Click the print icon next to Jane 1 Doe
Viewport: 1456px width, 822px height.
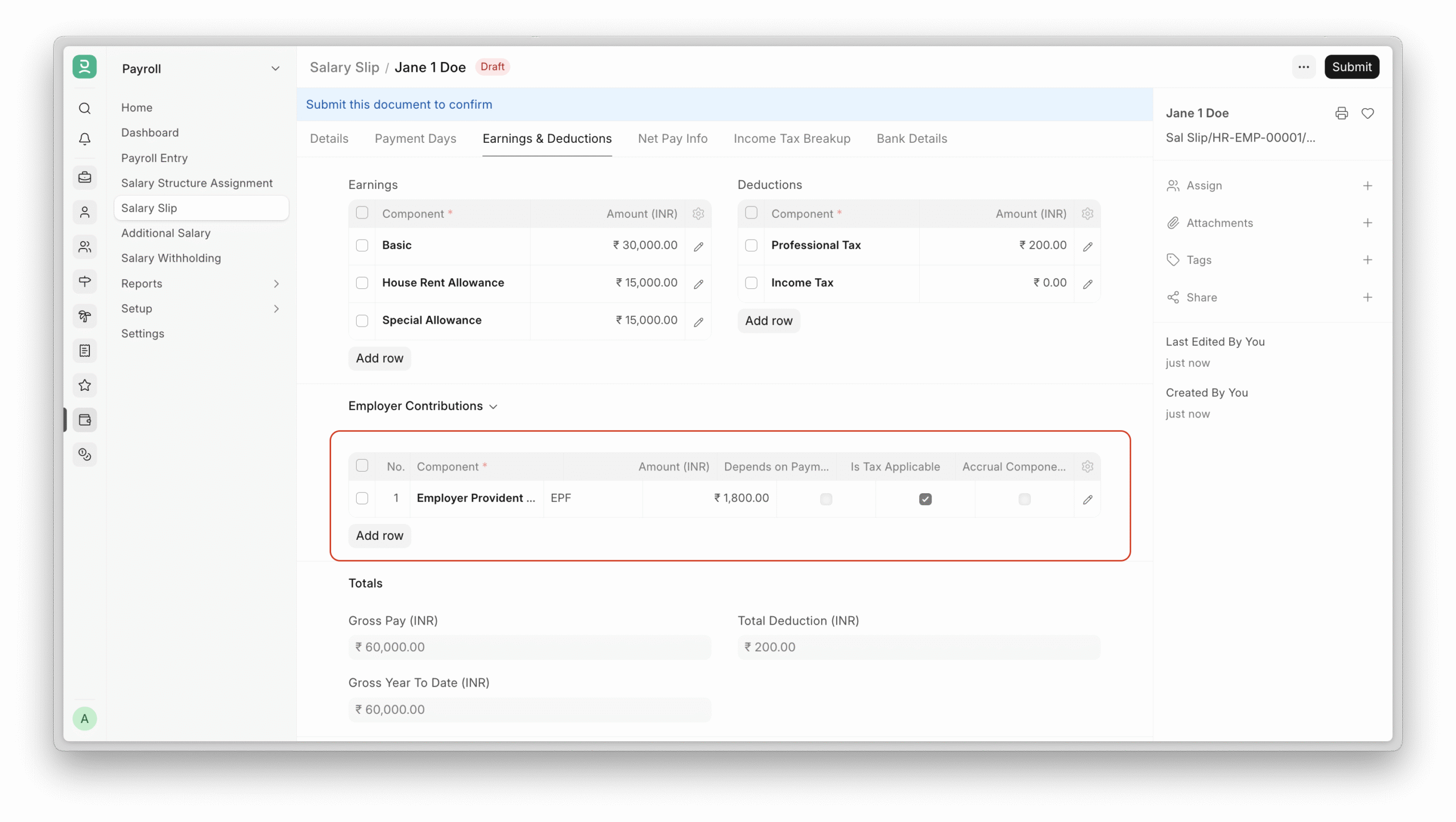[1341, 113]
